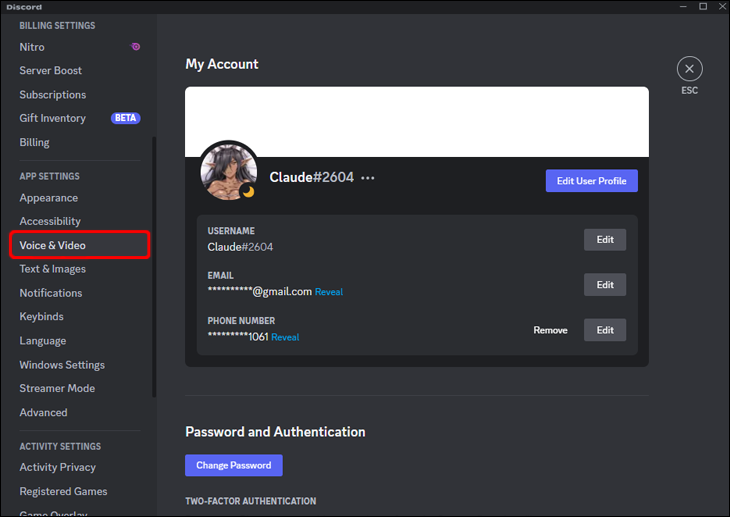Select Appearance in App Settings
The width and height of the screenshot is (730, 517).
[49, 198]
